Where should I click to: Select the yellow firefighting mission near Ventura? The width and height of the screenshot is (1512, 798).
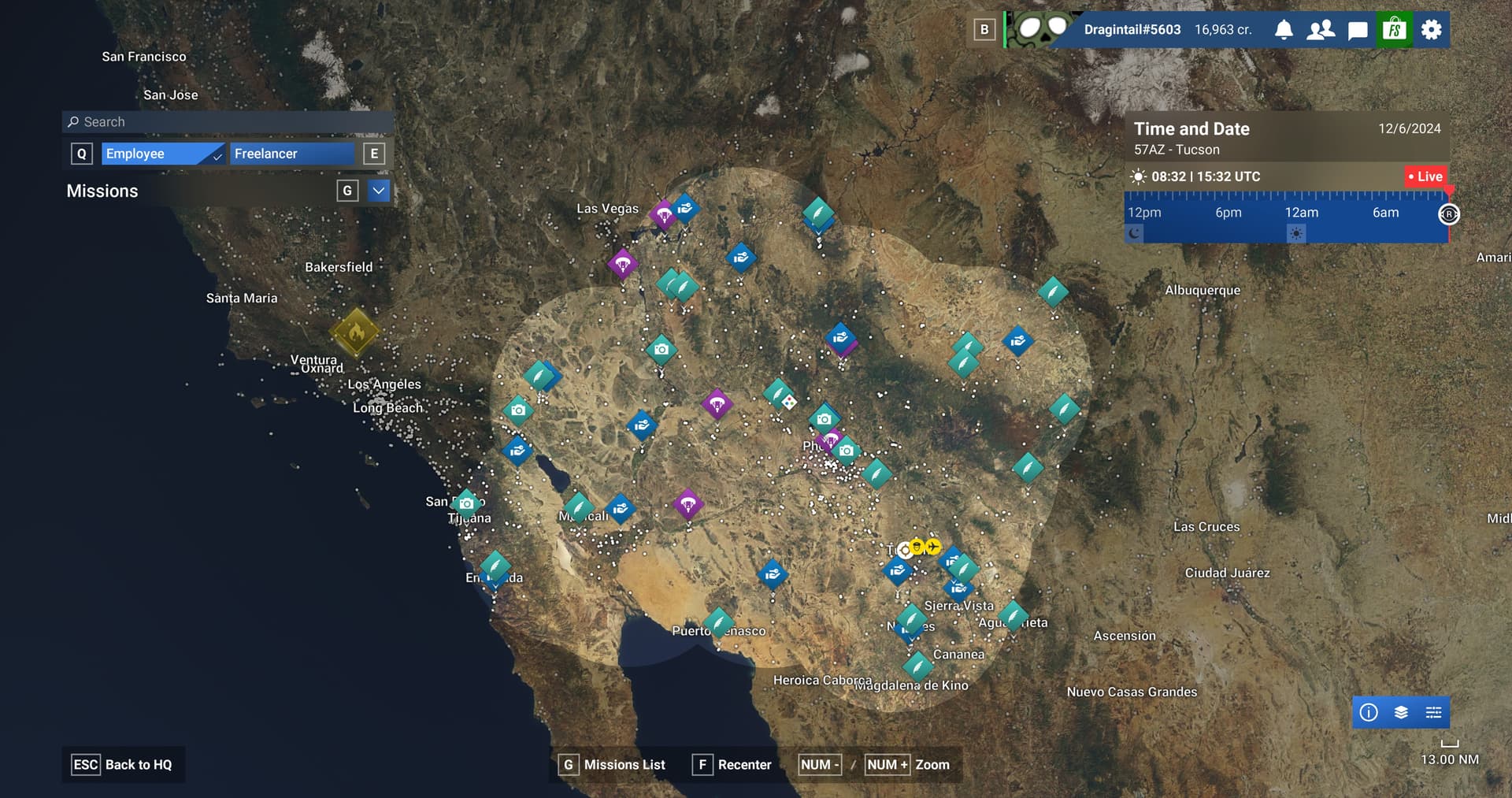[x=356, y=332]
